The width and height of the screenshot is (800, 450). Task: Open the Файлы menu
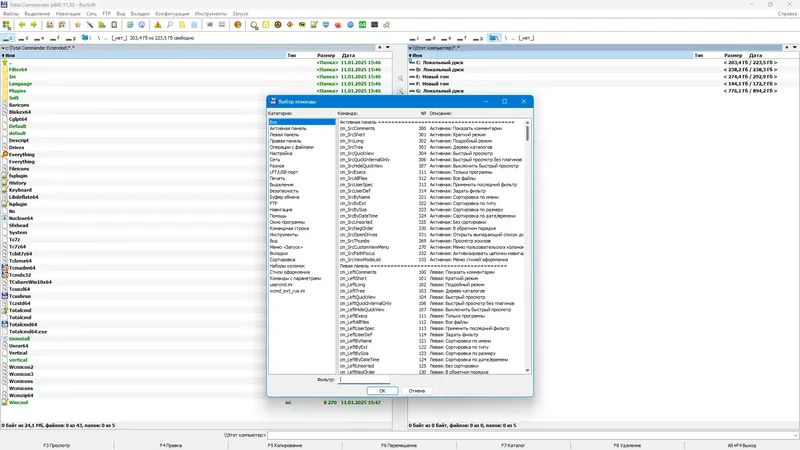[11, 14]
